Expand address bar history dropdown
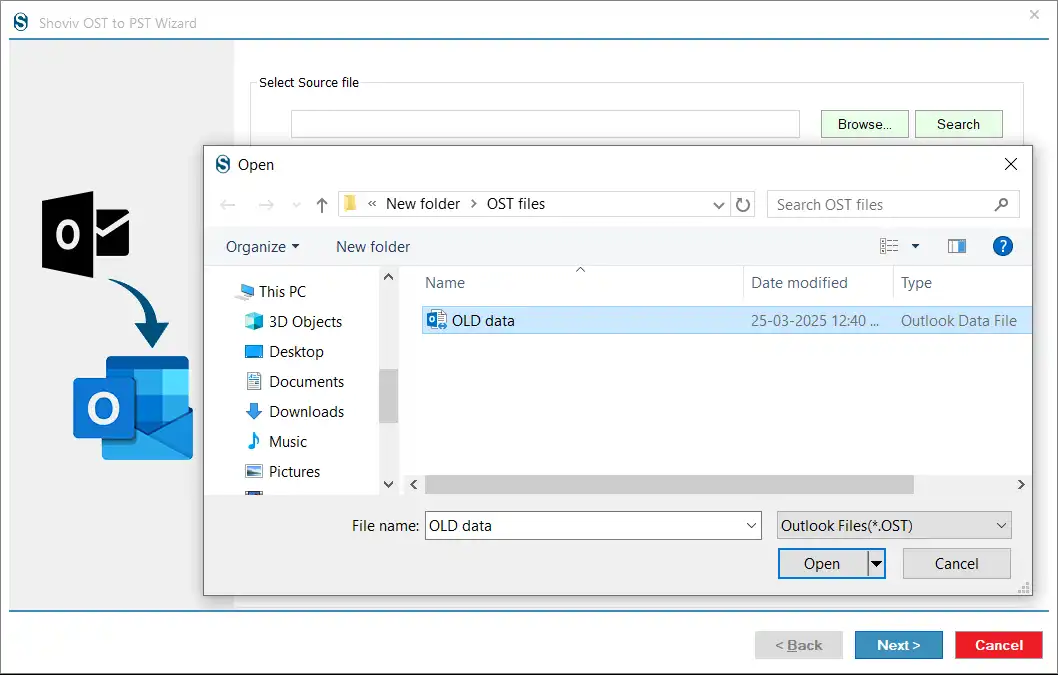 tap(719, 205)
